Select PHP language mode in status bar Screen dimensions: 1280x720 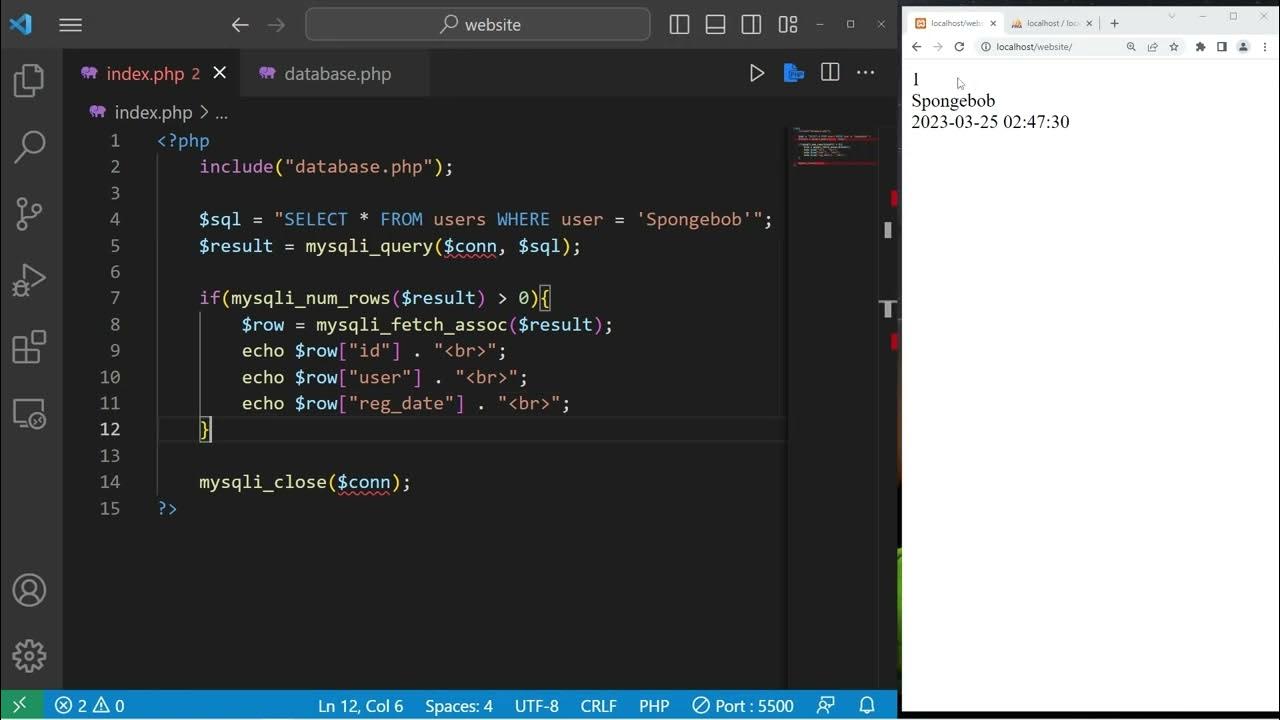click(654, 706)
